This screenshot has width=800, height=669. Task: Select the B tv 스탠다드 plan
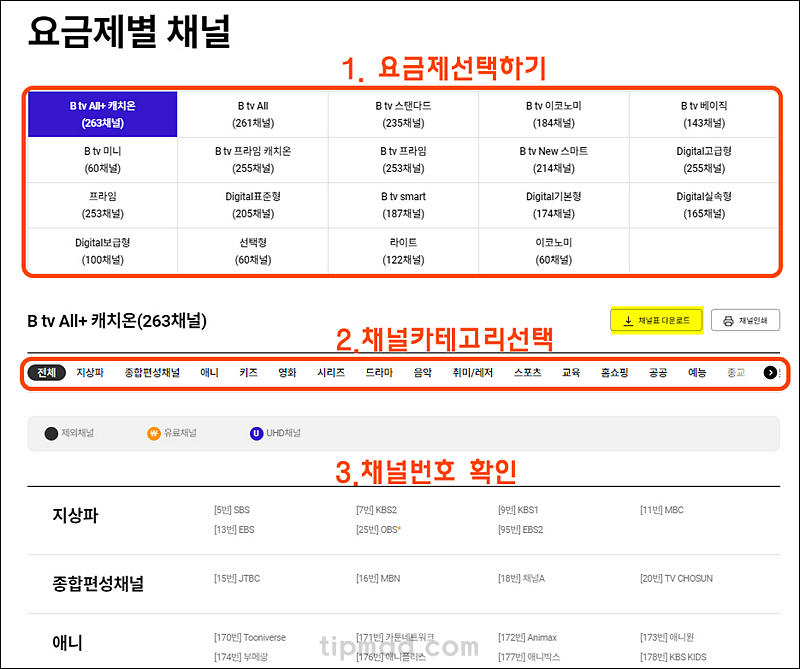402,113
